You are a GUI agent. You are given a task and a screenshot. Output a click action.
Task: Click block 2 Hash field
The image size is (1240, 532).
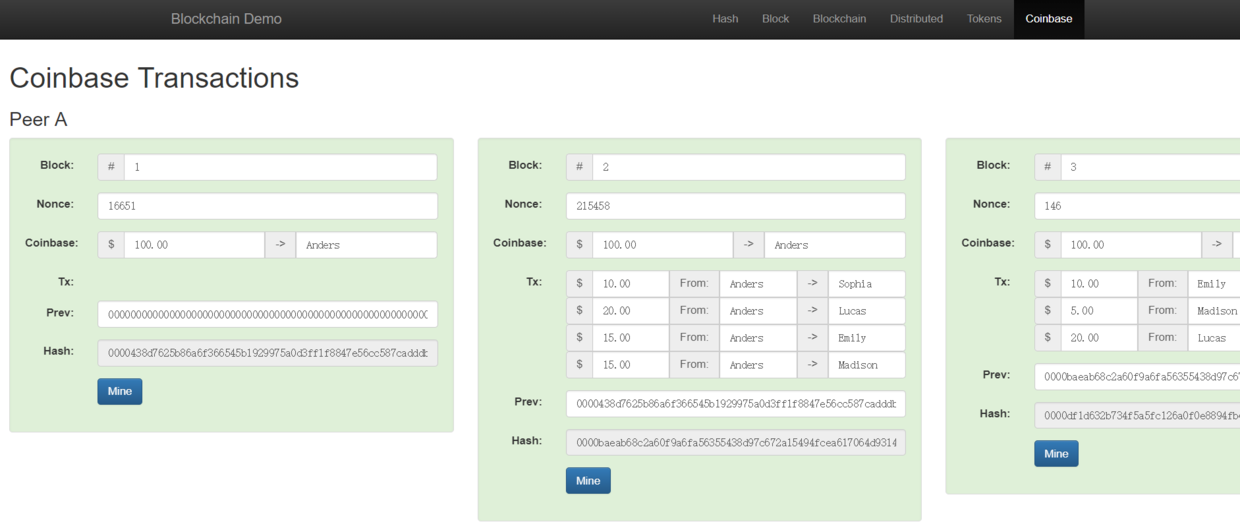click(x=736, y=443)
